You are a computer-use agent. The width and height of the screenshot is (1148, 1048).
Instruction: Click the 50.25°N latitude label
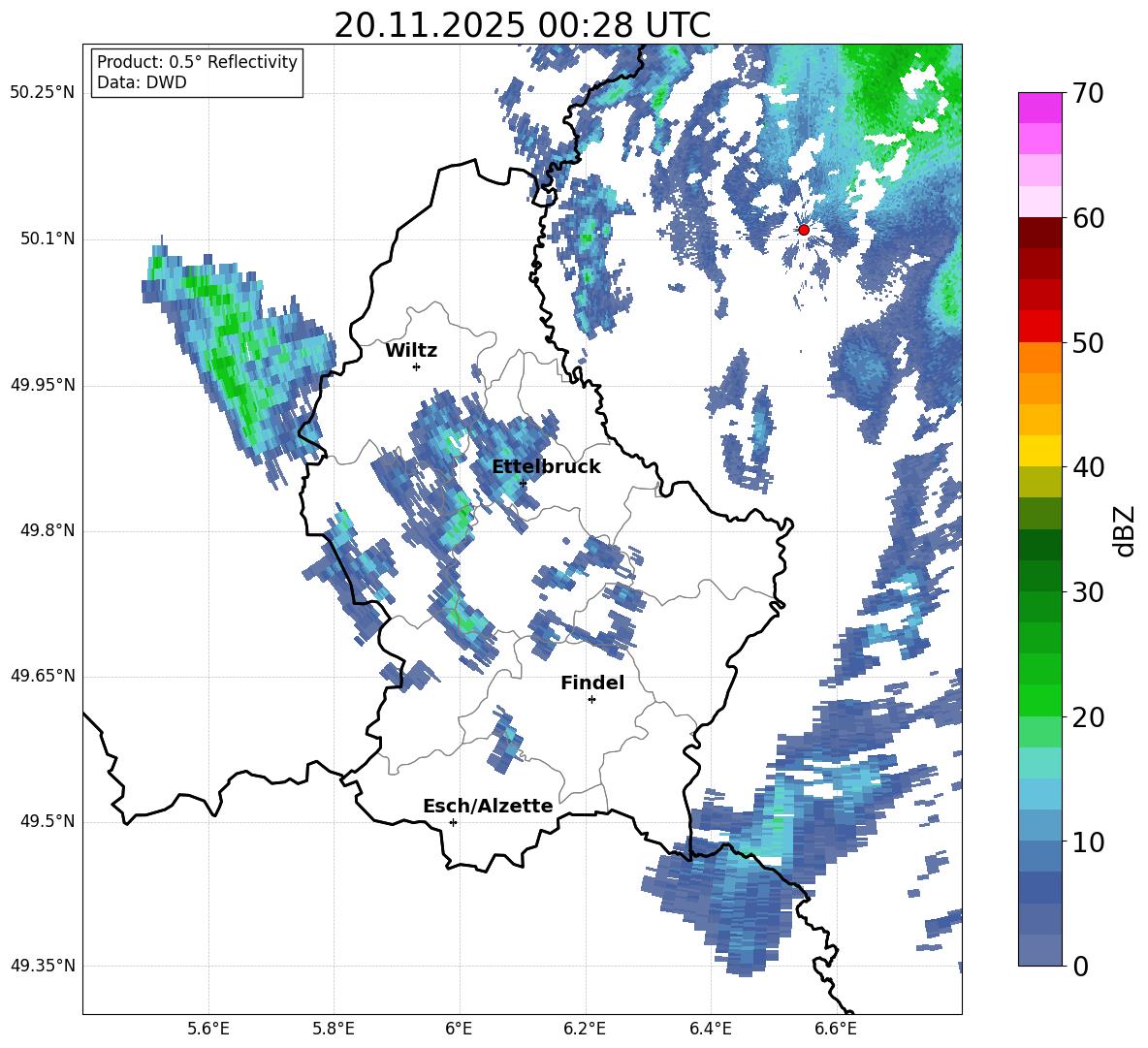43,93
